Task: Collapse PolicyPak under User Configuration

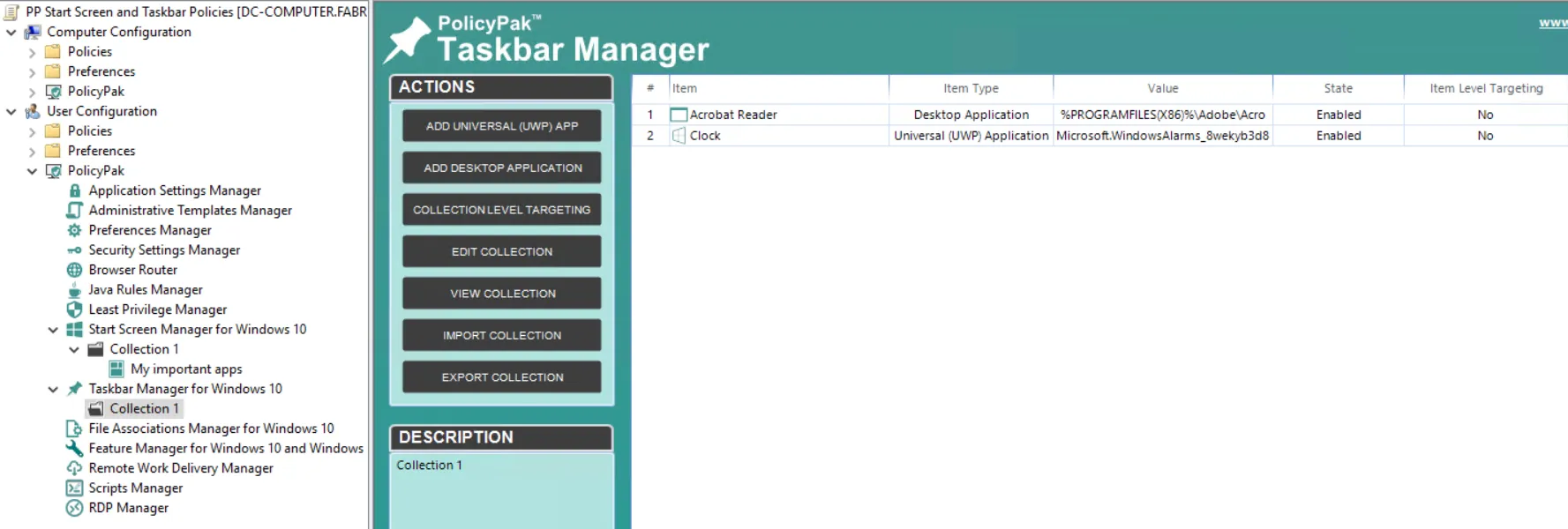Action: click(x=33, y=171)
